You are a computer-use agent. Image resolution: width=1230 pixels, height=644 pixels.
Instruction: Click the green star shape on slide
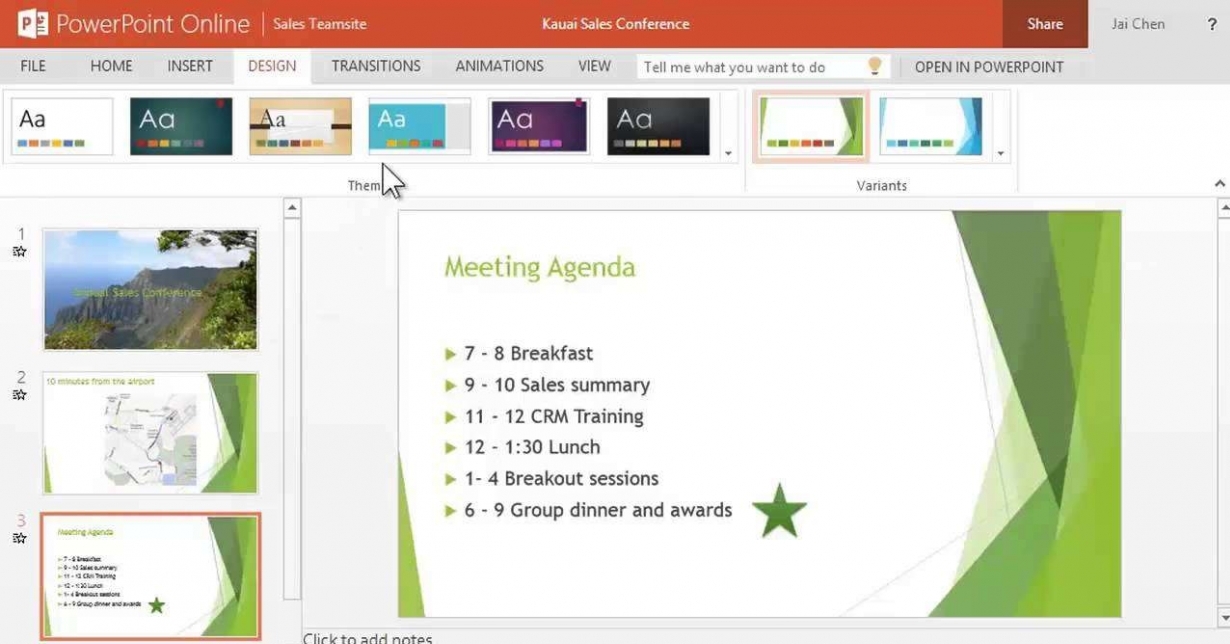pyautogui.click(x=778, y=511)
